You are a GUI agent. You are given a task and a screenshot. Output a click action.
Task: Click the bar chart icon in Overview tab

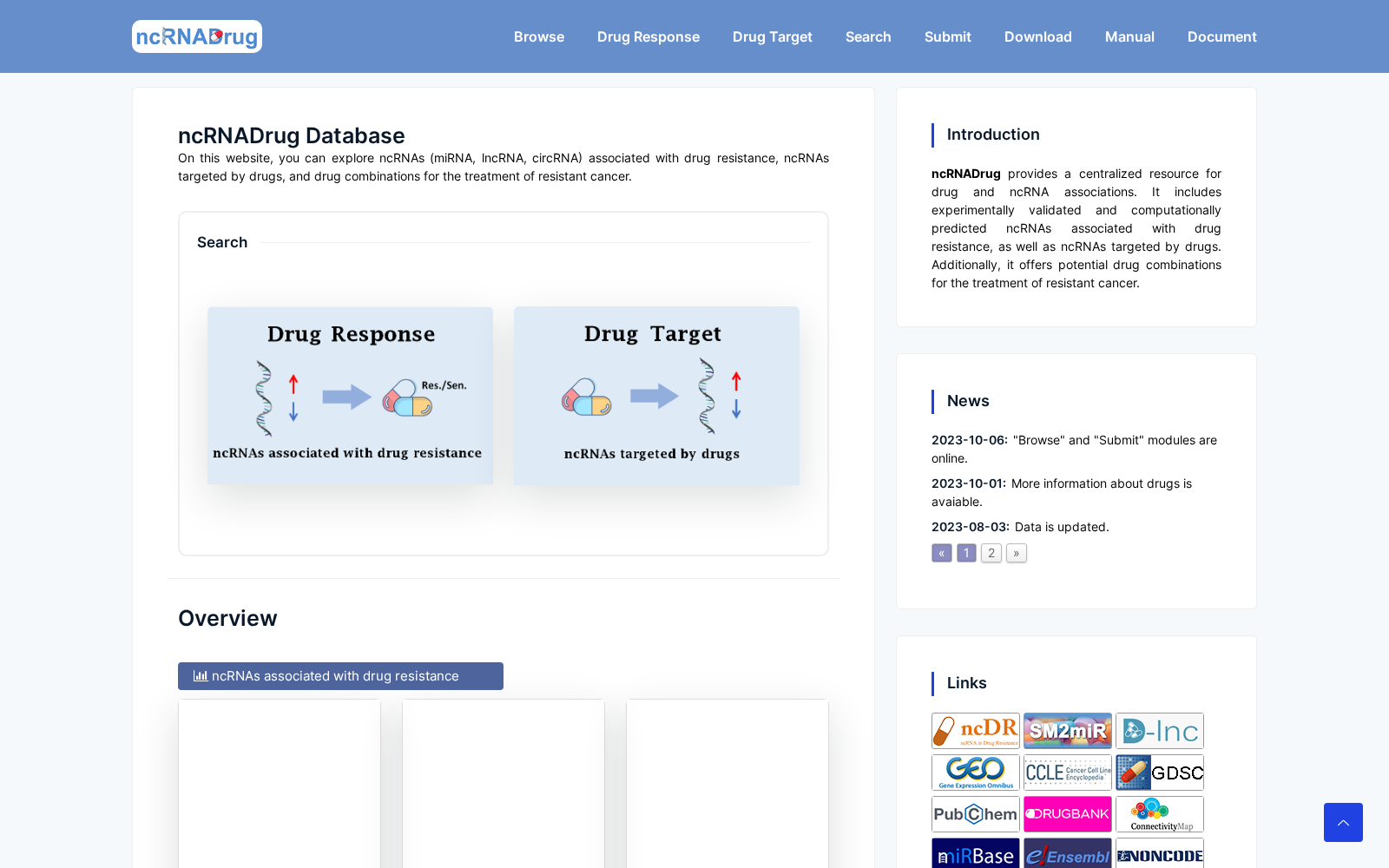(201, 676)
